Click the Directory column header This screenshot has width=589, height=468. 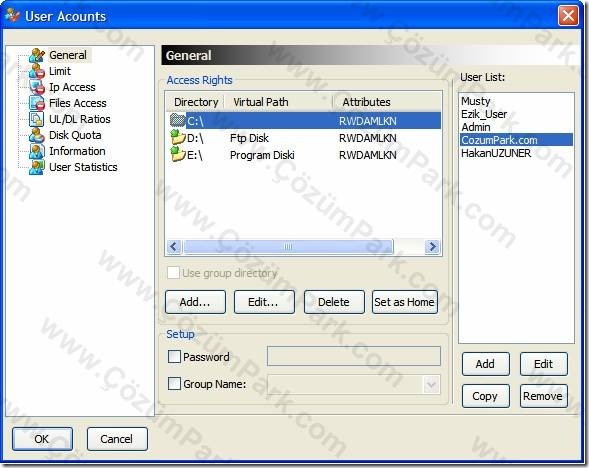tap(196, 102)
